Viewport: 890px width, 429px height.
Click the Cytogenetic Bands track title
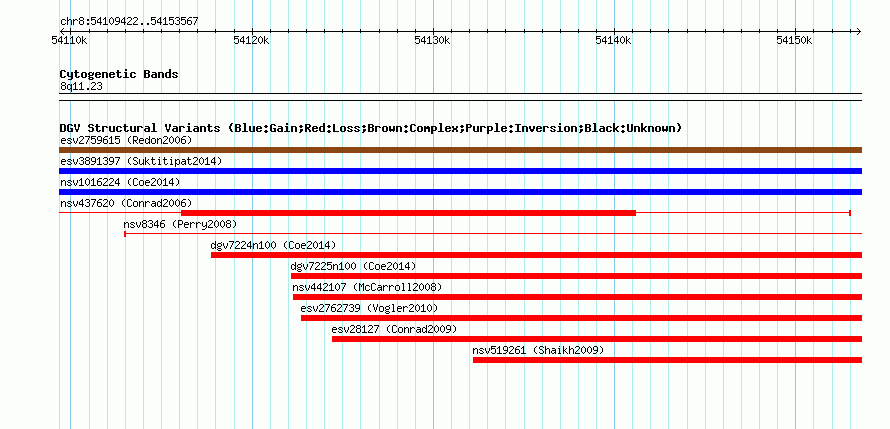[x=119, y=74]
